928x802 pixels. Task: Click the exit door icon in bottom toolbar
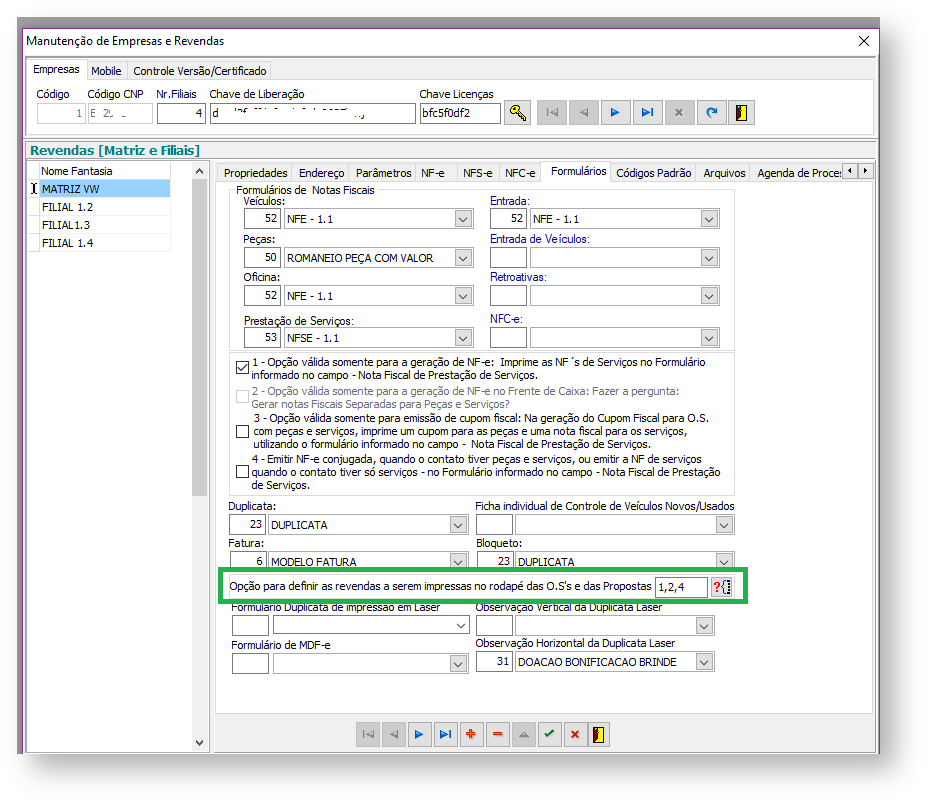pyautogui.click(x=600, y=734)
